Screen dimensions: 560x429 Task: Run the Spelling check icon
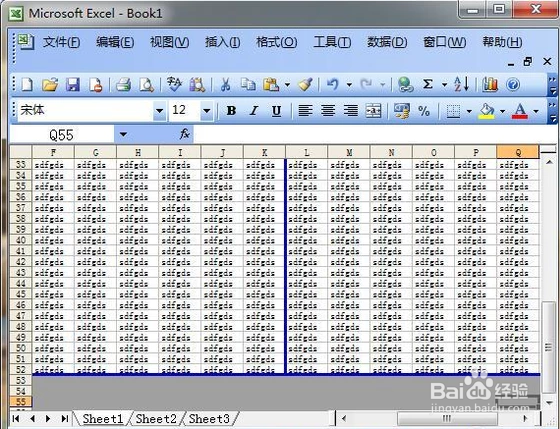coord(174,85)
